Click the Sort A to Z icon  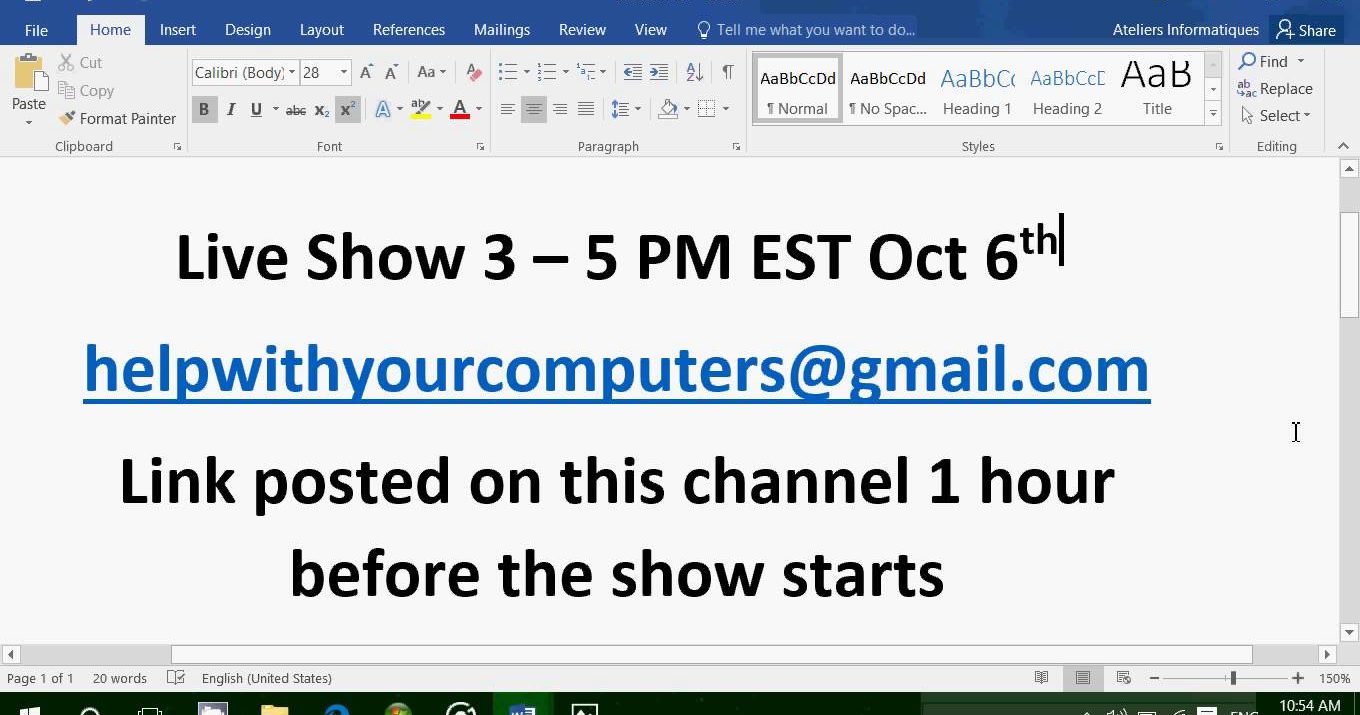pyautogui.click(x=694, y=72)
